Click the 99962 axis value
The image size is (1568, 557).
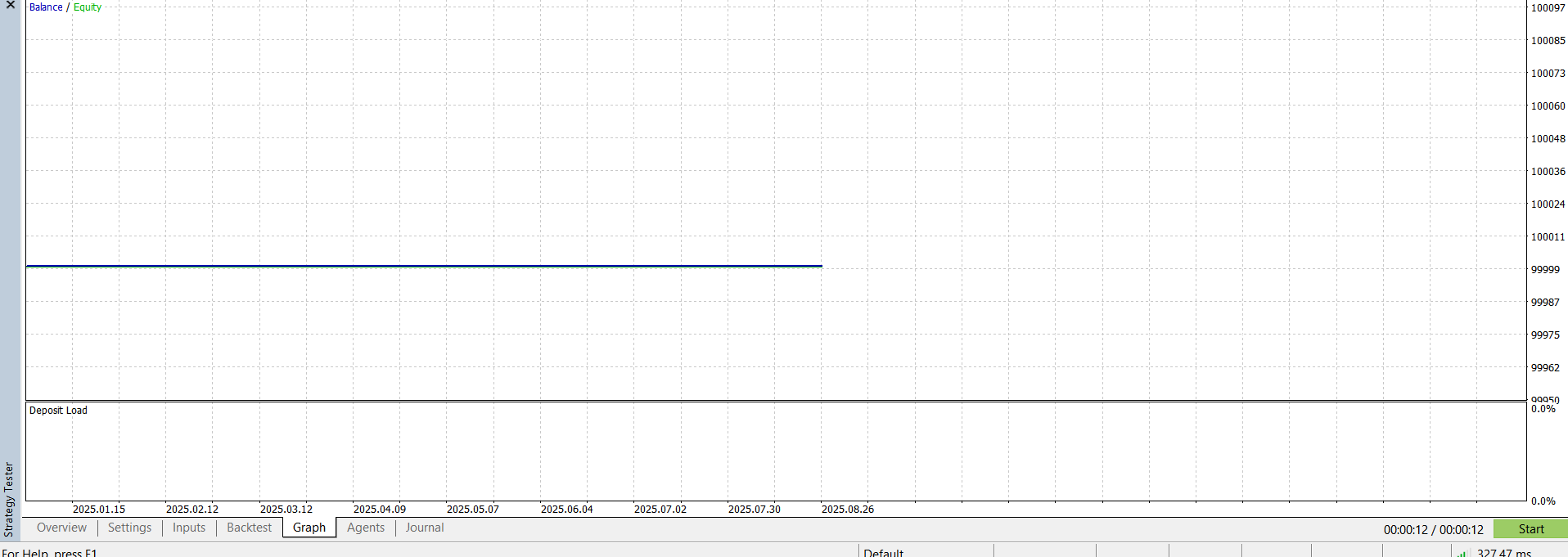[x=1545, y=367]
